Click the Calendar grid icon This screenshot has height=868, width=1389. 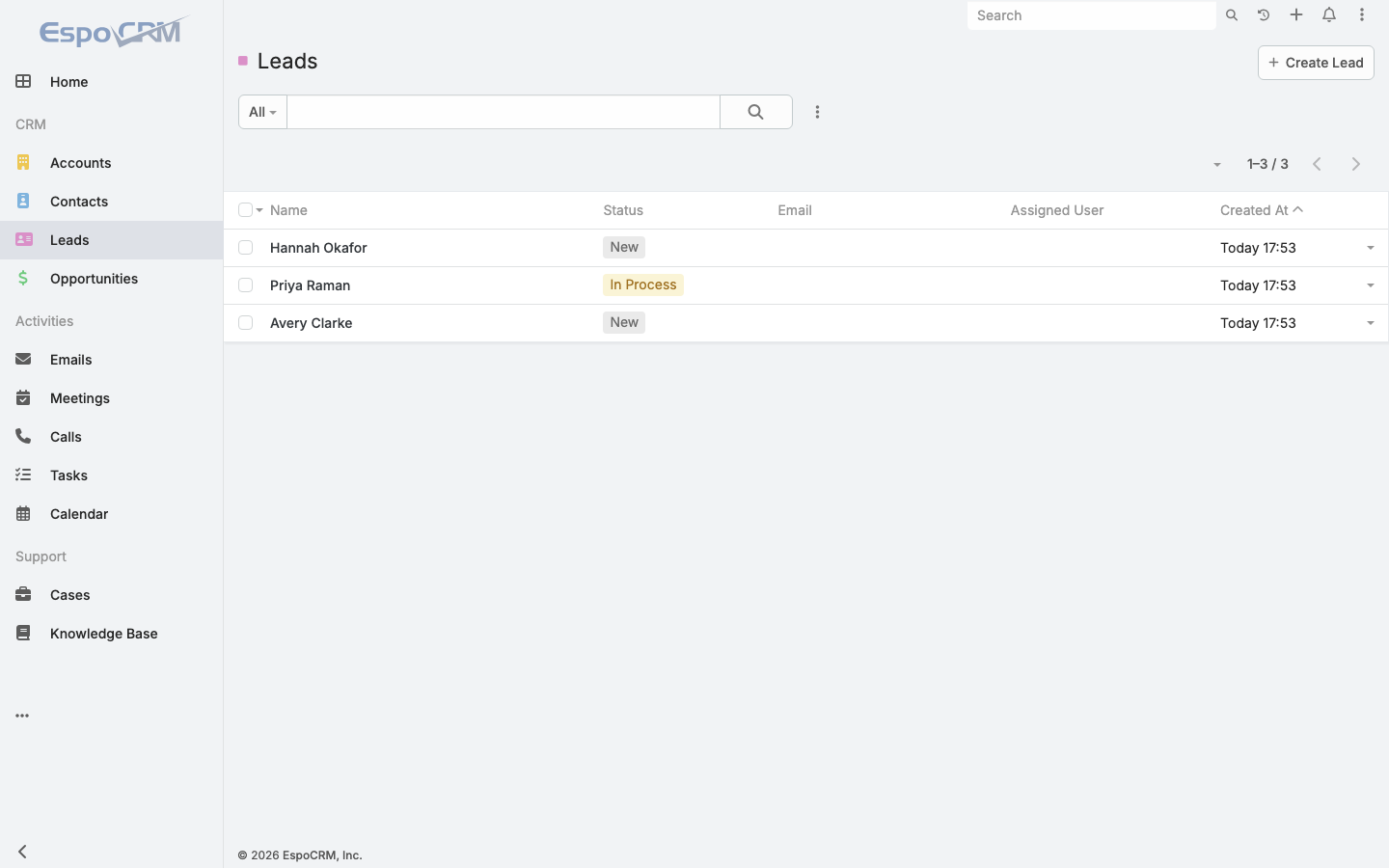click(23, 514)
